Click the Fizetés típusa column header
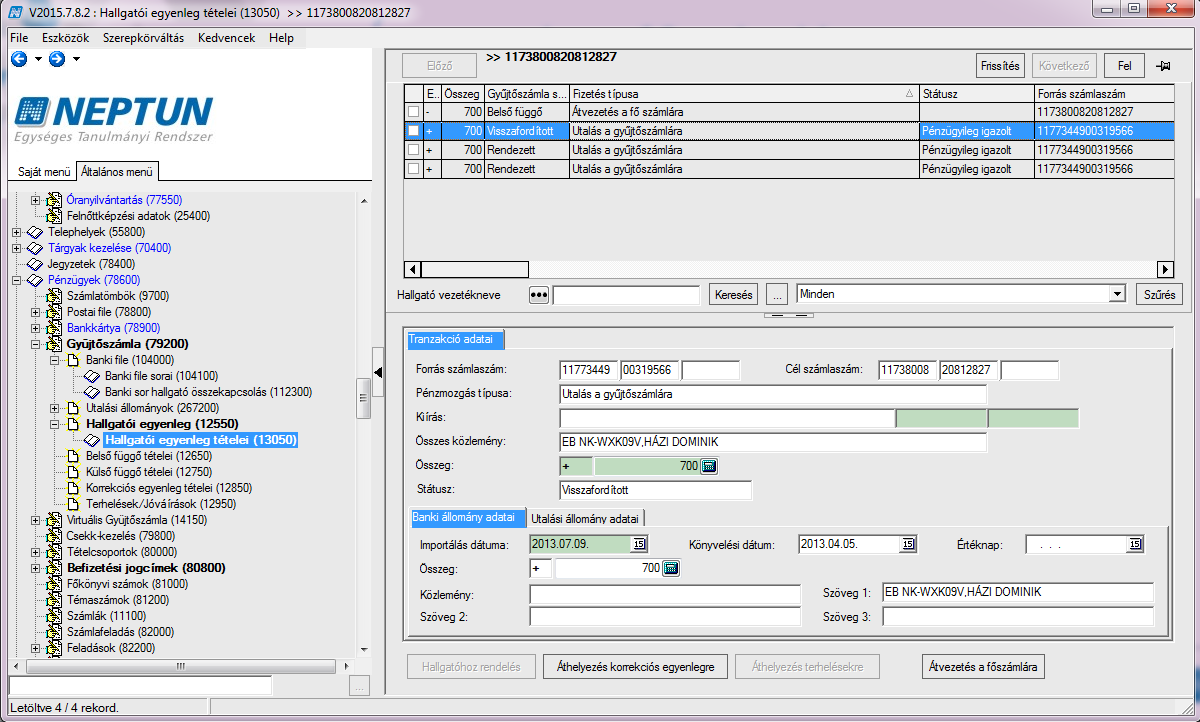1200x722 pixels. click(x=743, y=93)
